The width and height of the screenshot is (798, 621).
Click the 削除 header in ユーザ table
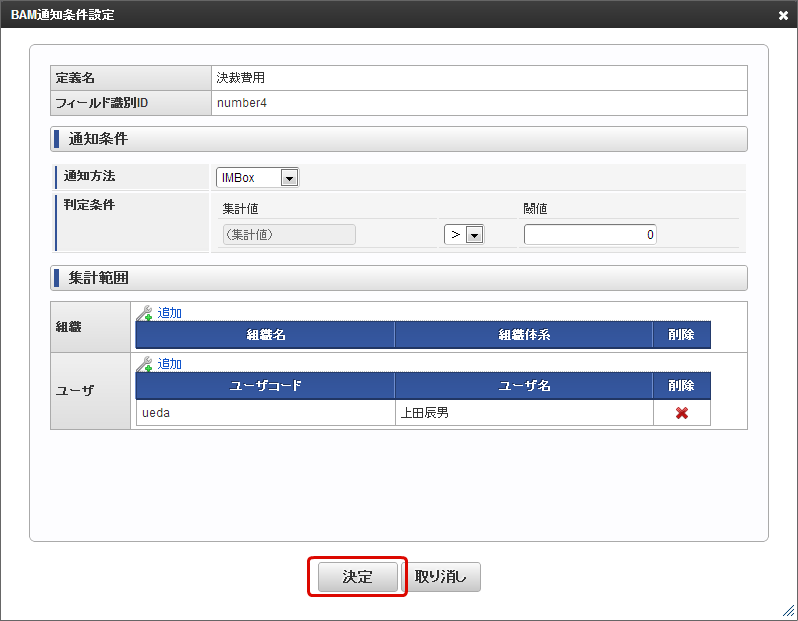point(681,385)
